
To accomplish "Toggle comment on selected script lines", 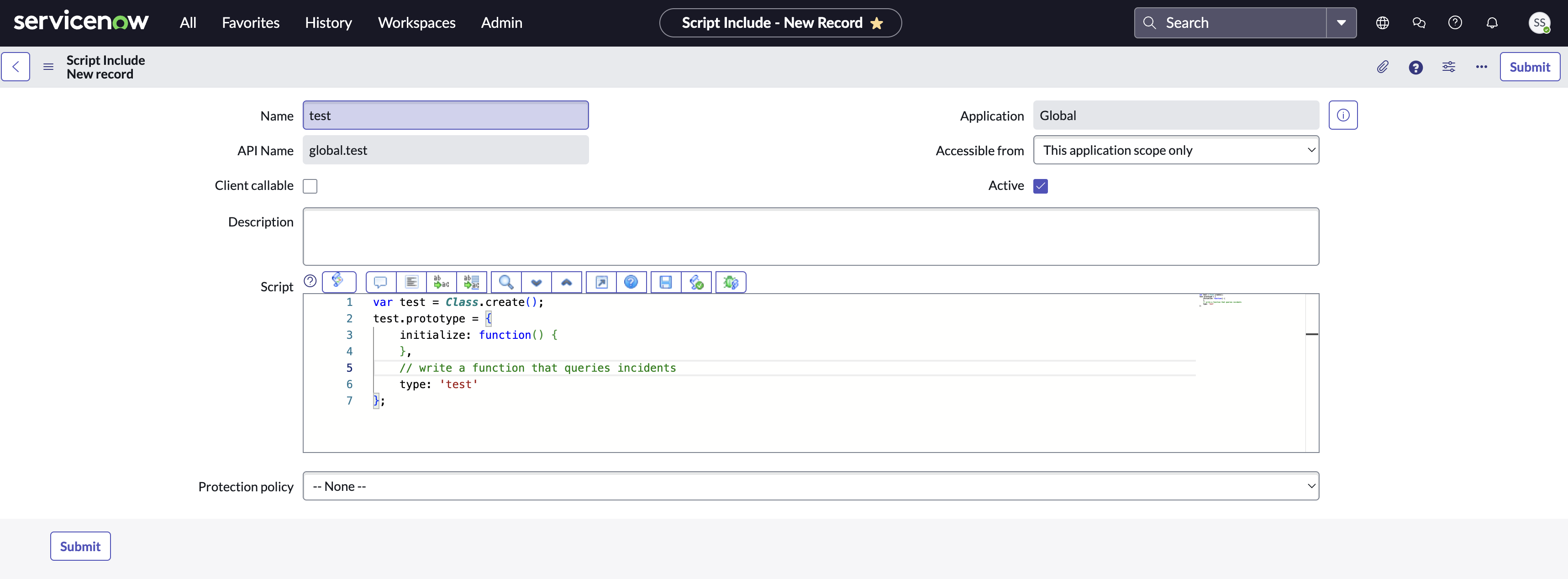I will tap(380, 283).
